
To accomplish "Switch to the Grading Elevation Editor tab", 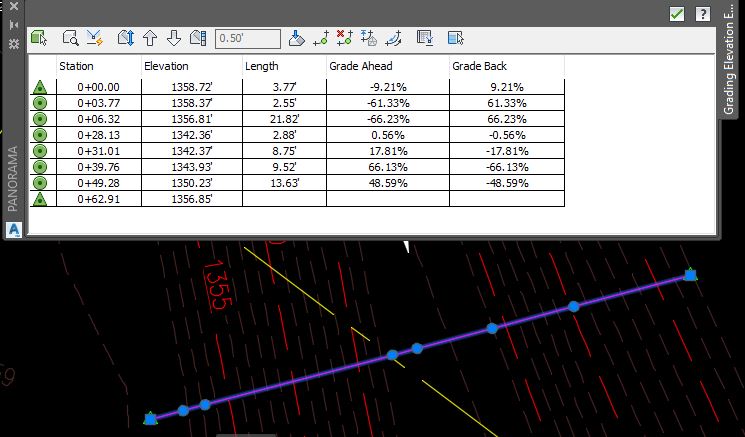I will coord(729,60).
